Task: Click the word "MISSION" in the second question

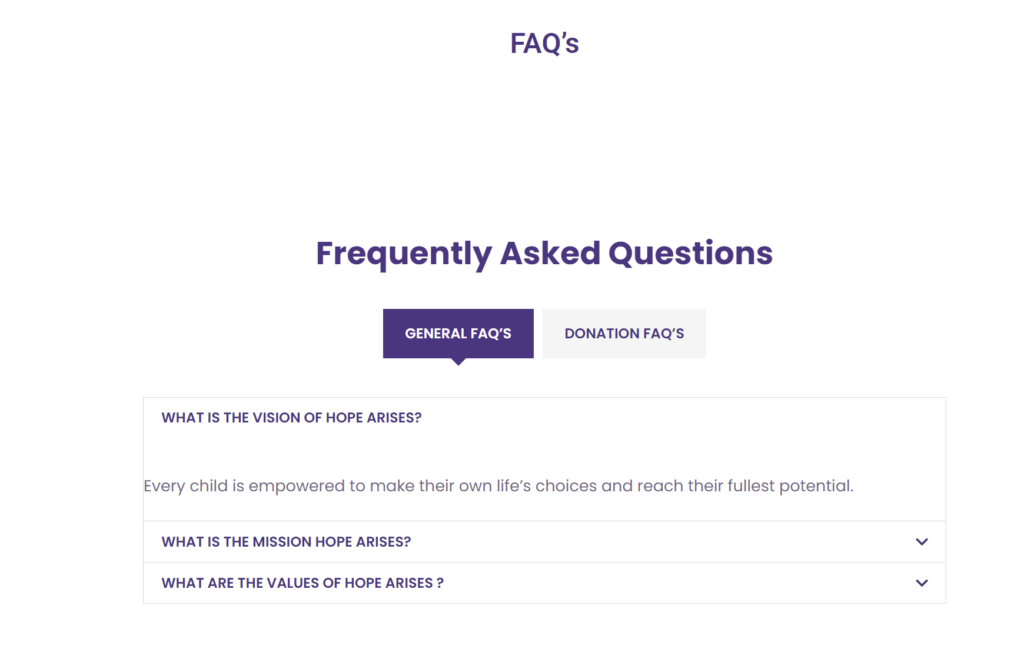Action: point(281,542)
